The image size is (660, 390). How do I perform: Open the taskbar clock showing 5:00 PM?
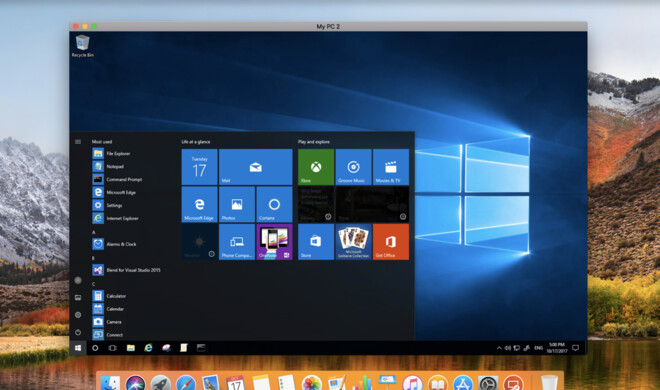coord(557,348)
